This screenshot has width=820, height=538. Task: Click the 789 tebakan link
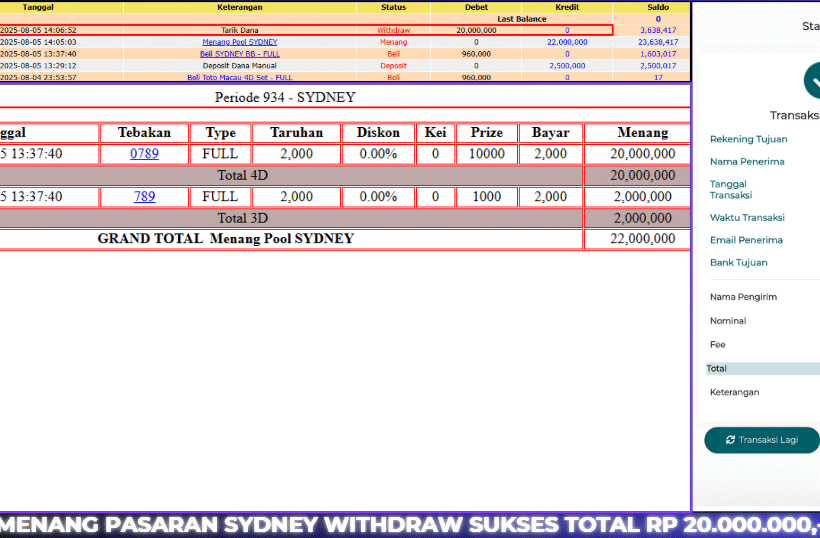[x=144, y=197]
